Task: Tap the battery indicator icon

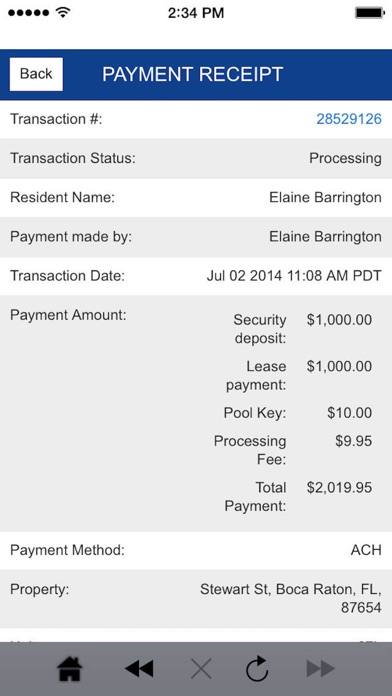Action: [x=368, y=12]
